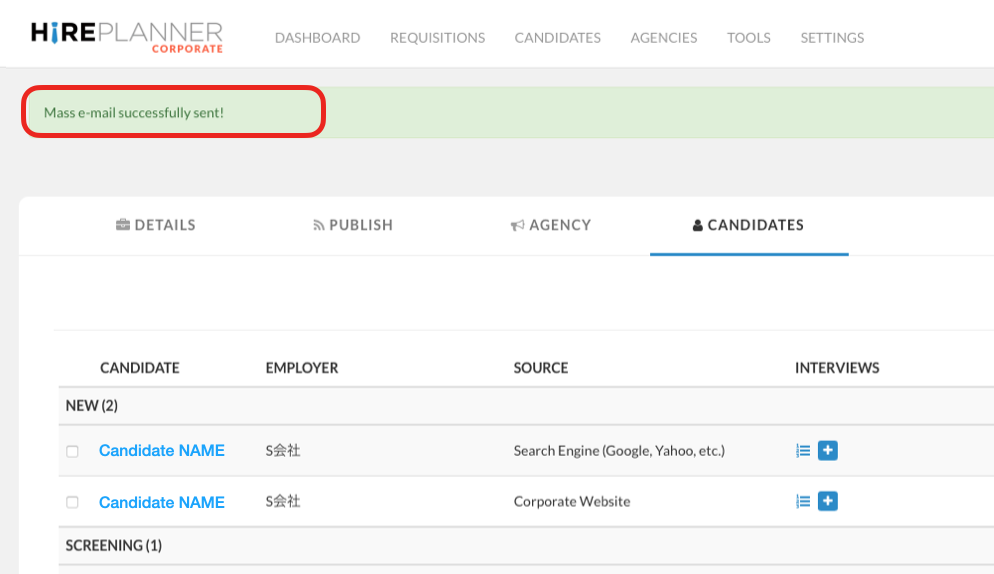Screen dimensions: 994x574
Task: Click the HirePlanner Corporate logo
Action: [x=127, y=36]
